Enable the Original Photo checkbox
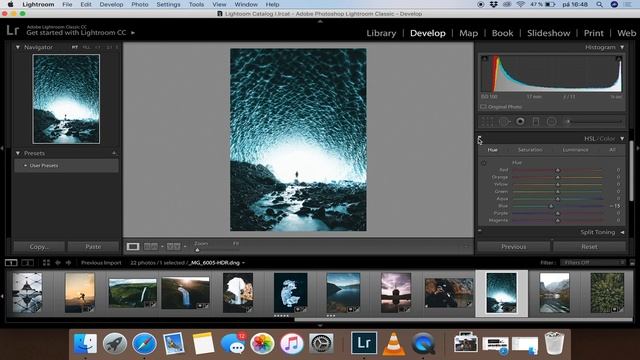640x360 pixels. pyautogui.click(x=484, y=107)
